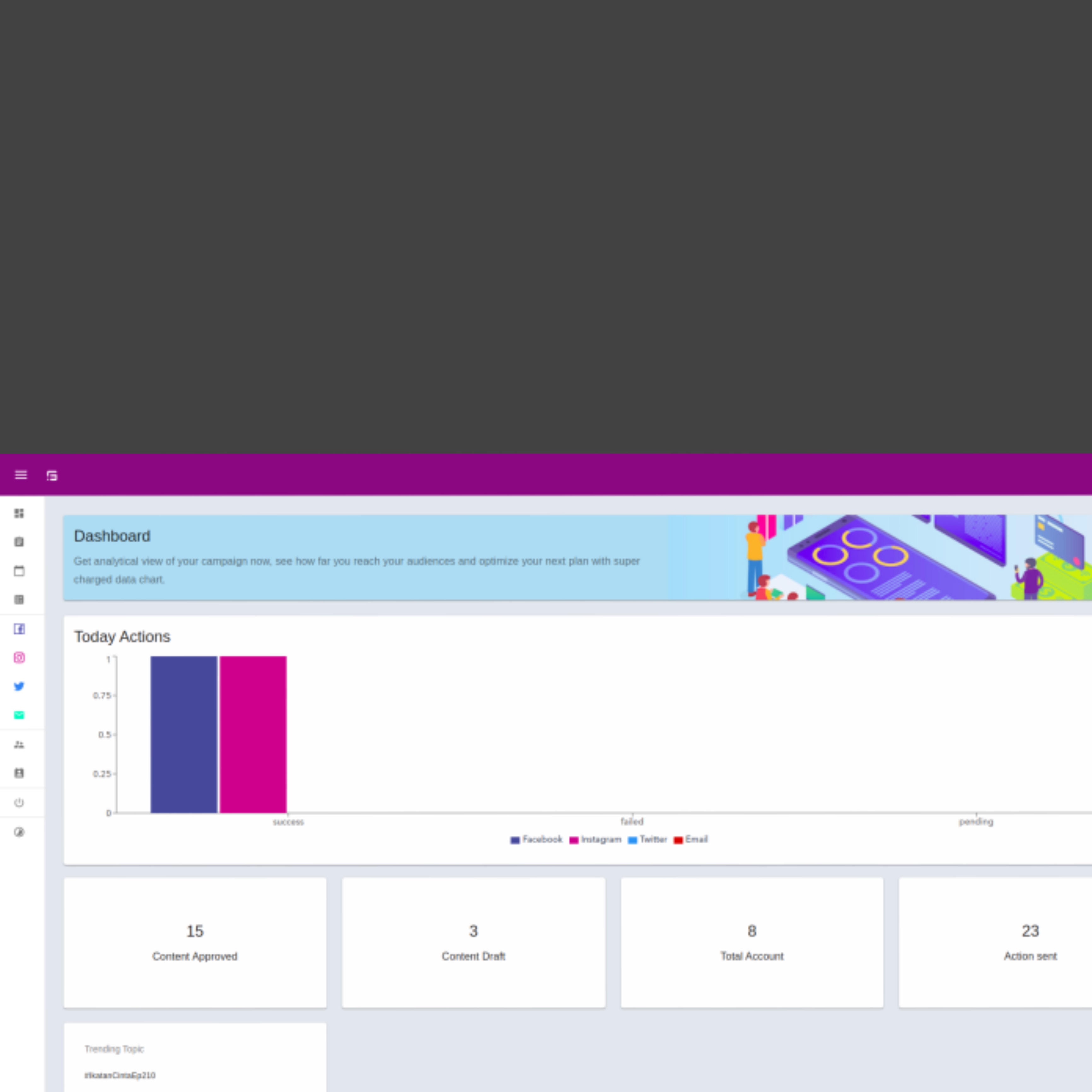The width and height of the screenshot is (1092, 1092).
Task: Toggle the dark theme contrast icon
Action: point(19,832)
